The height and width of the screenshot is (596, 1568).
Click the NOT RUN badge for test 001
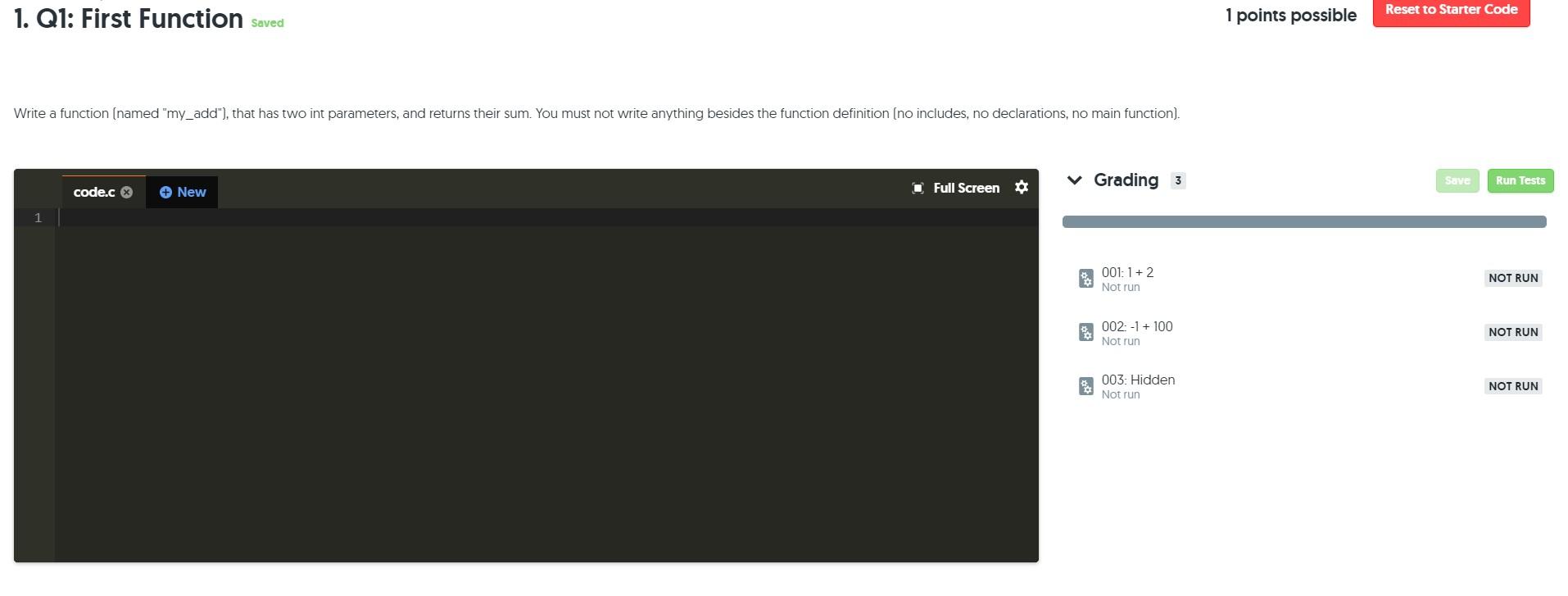pyautogui.click(x=1513, y=279)
